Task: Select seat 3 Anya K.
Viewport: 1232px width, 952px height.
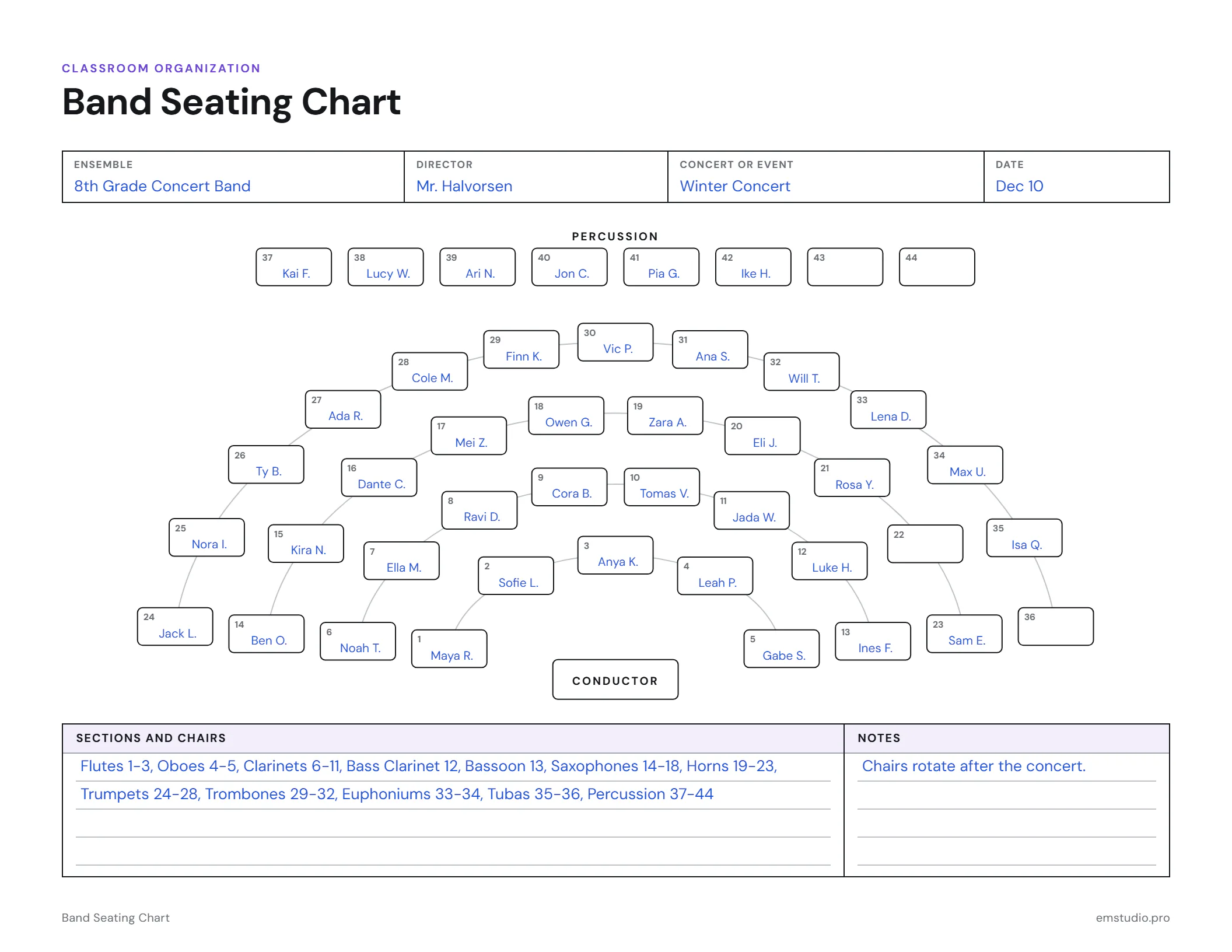Action: pos(615,555)
